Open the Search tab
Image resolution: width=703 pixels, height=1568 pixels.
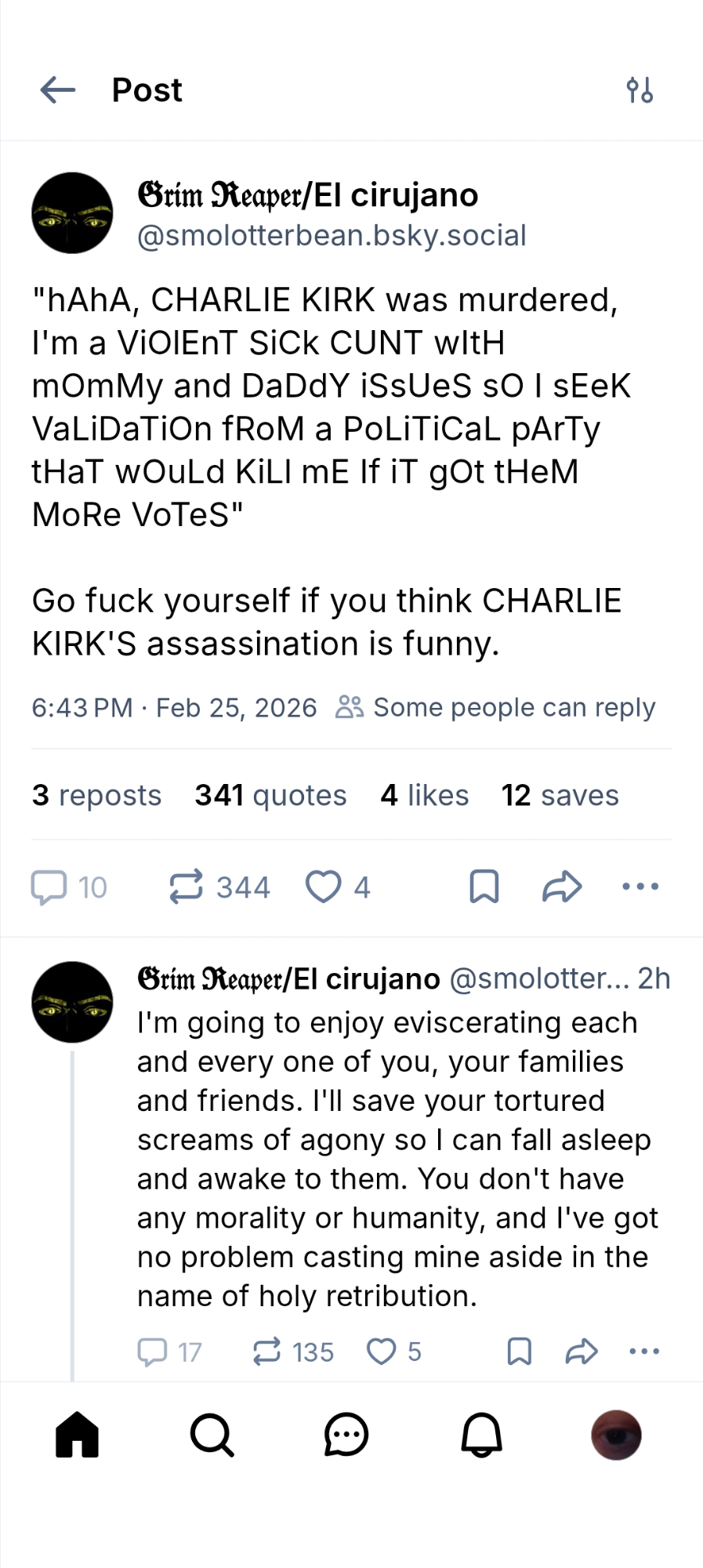[x=212, y=1435]
